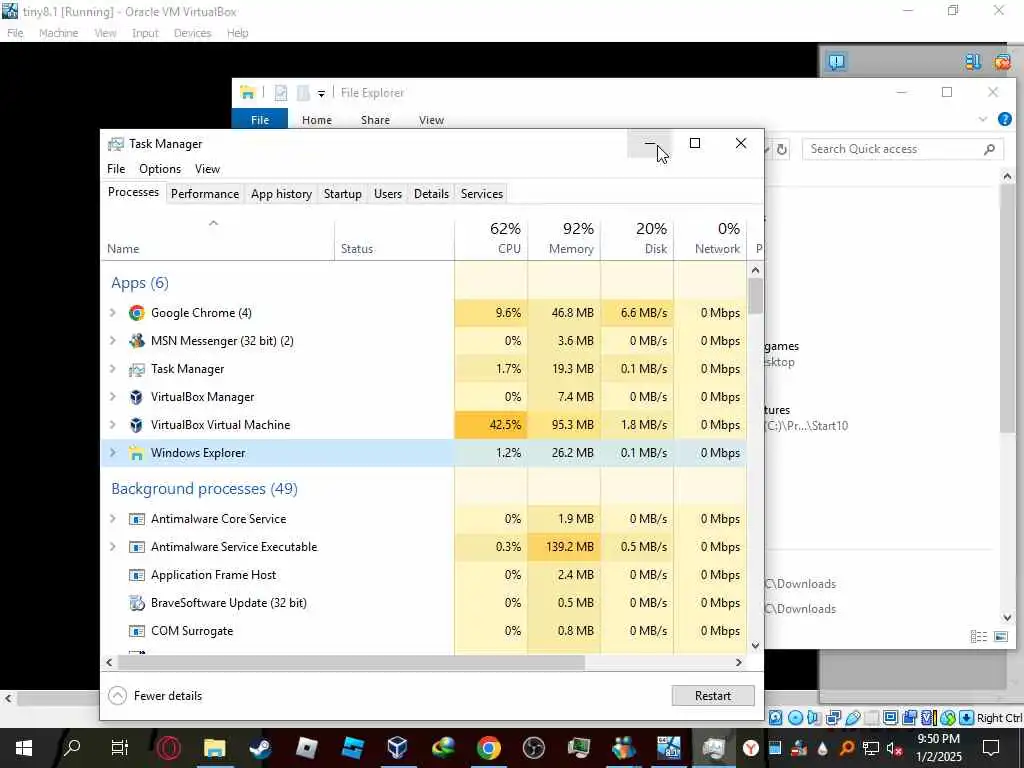Switch to the Startup tab
Screen dimensions: 1024x768
(343, 194)
